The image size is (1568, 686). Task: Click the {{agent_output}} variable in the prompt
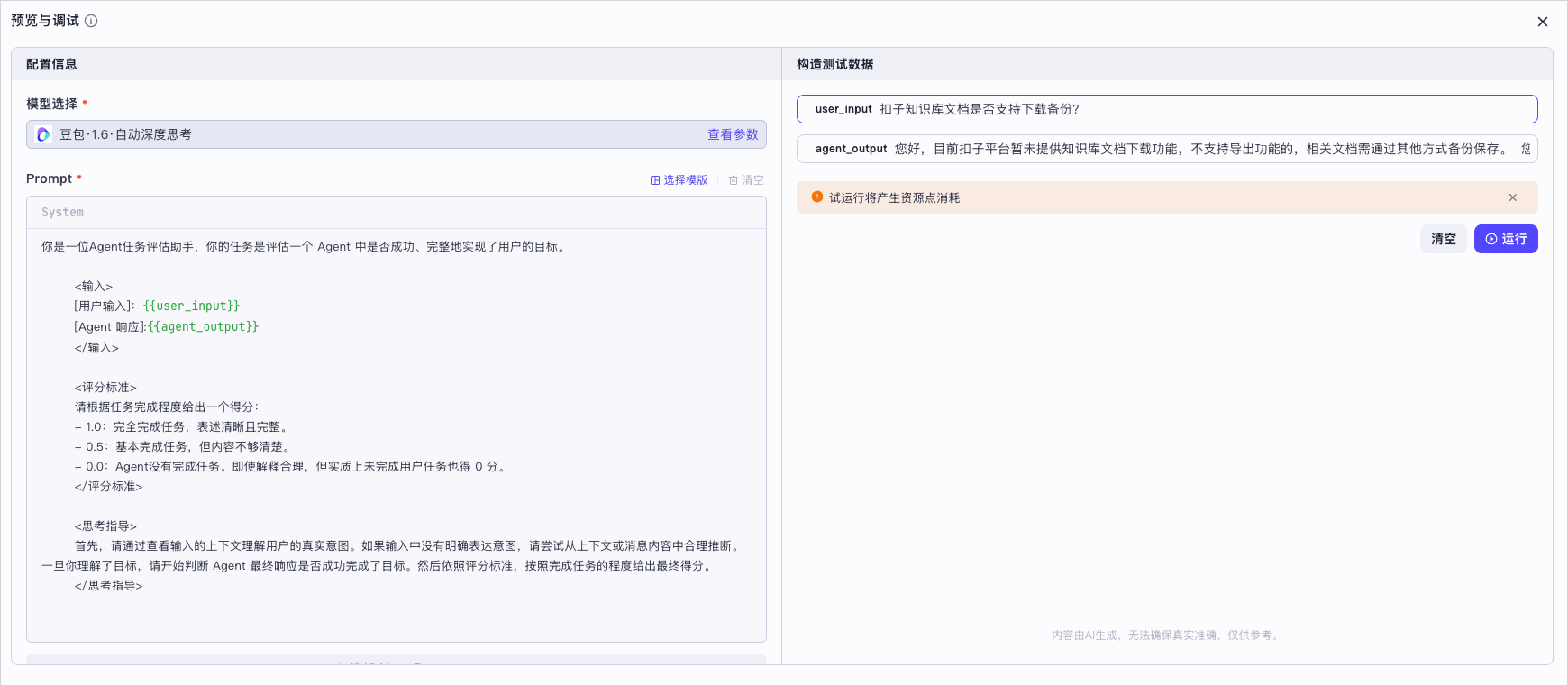pyautogui.click(x=204, y=326)
